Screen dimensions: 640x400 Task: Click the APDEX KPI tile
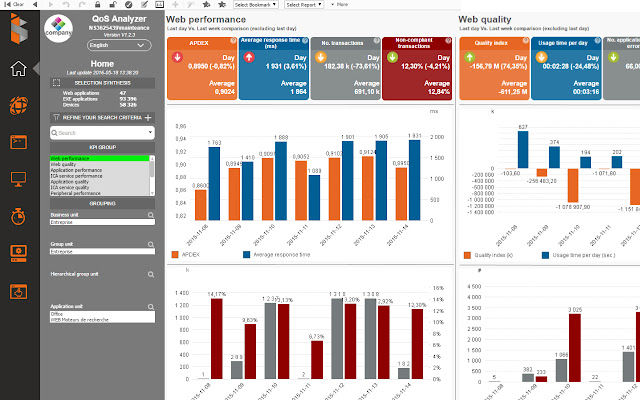coord(202,68)
